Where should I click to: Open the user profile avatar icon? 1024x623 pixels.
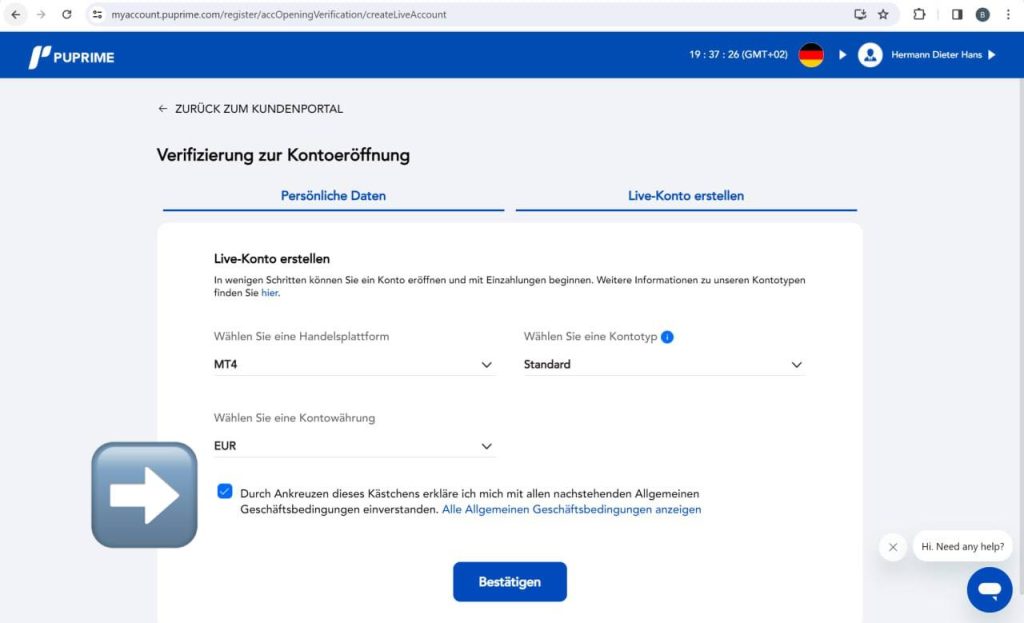[x=870, y=55]
